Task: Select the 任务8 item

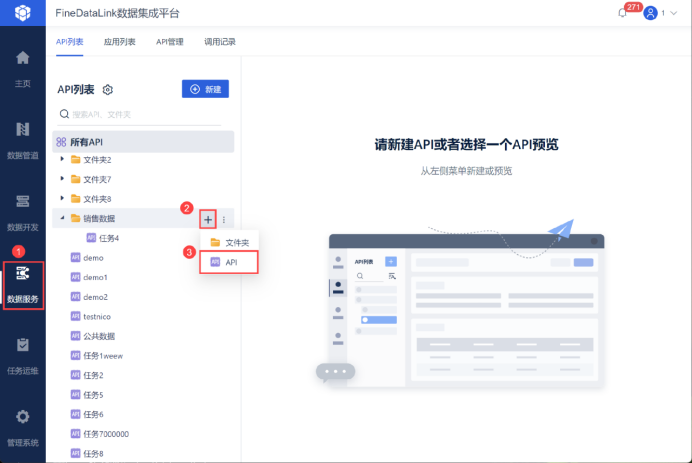Action: [93, 453]
